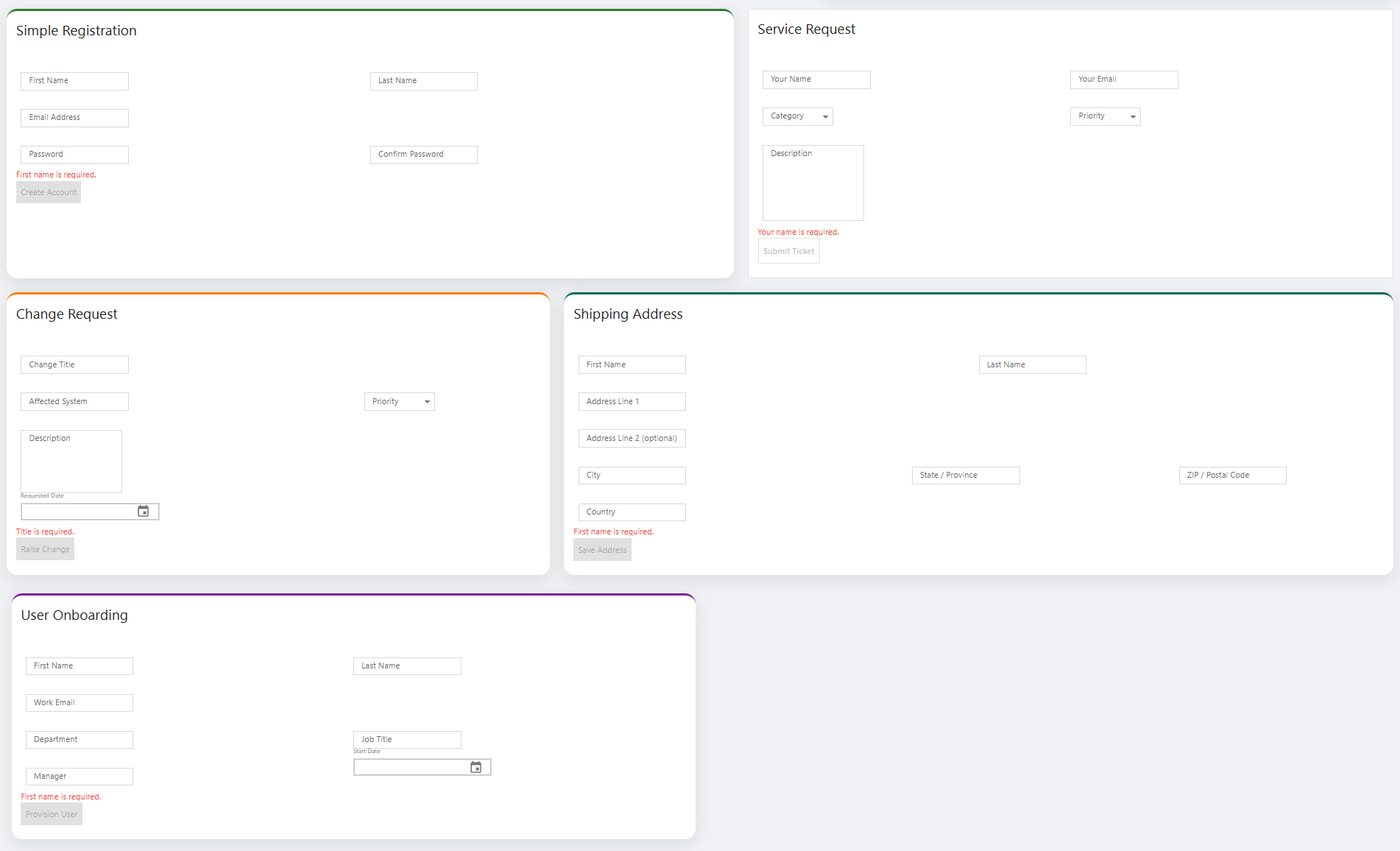This screenshot has height=851, width=1400.
Task: Expand the Category dropdown in Service Request
Action: pos(798,116)
